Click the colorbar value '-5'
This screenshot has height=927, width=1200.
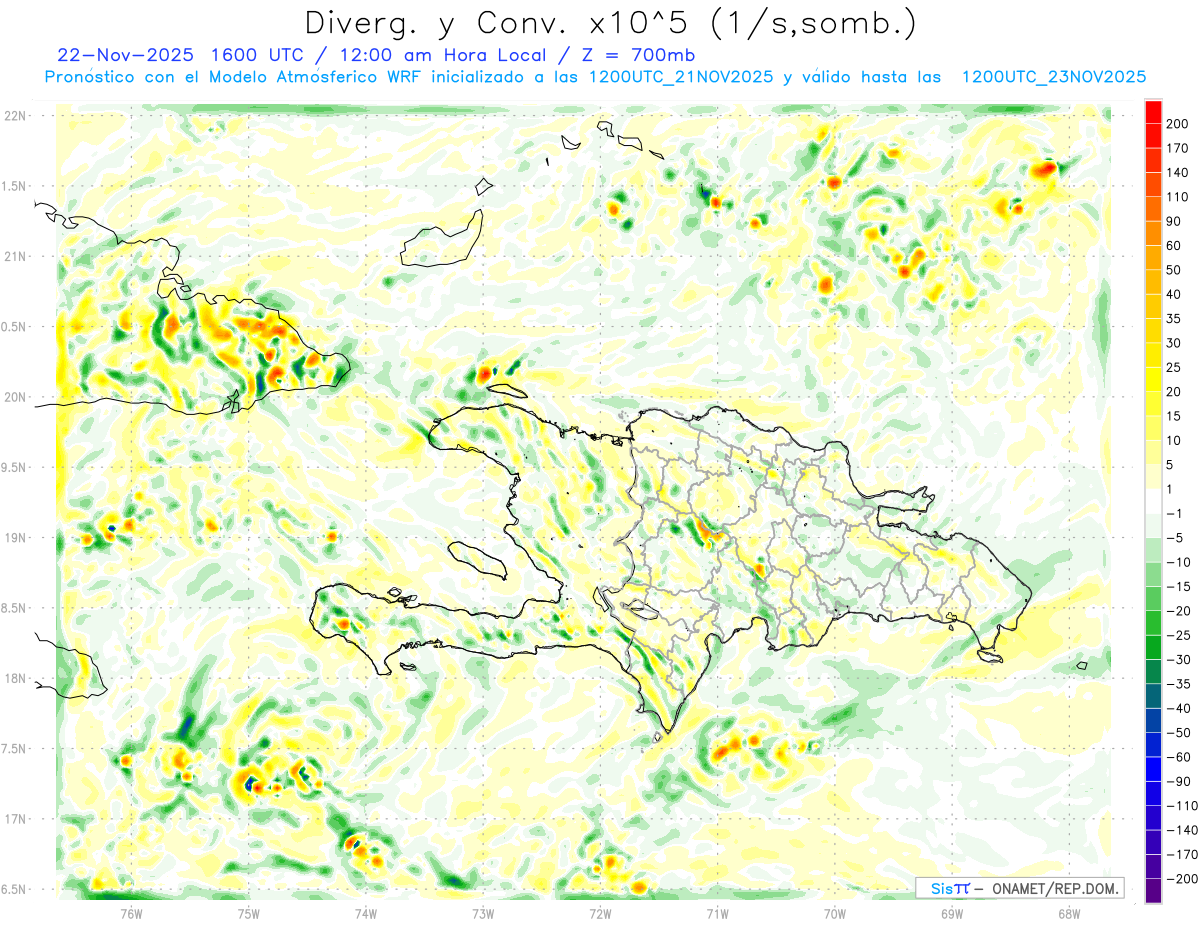pos(1175,538)
